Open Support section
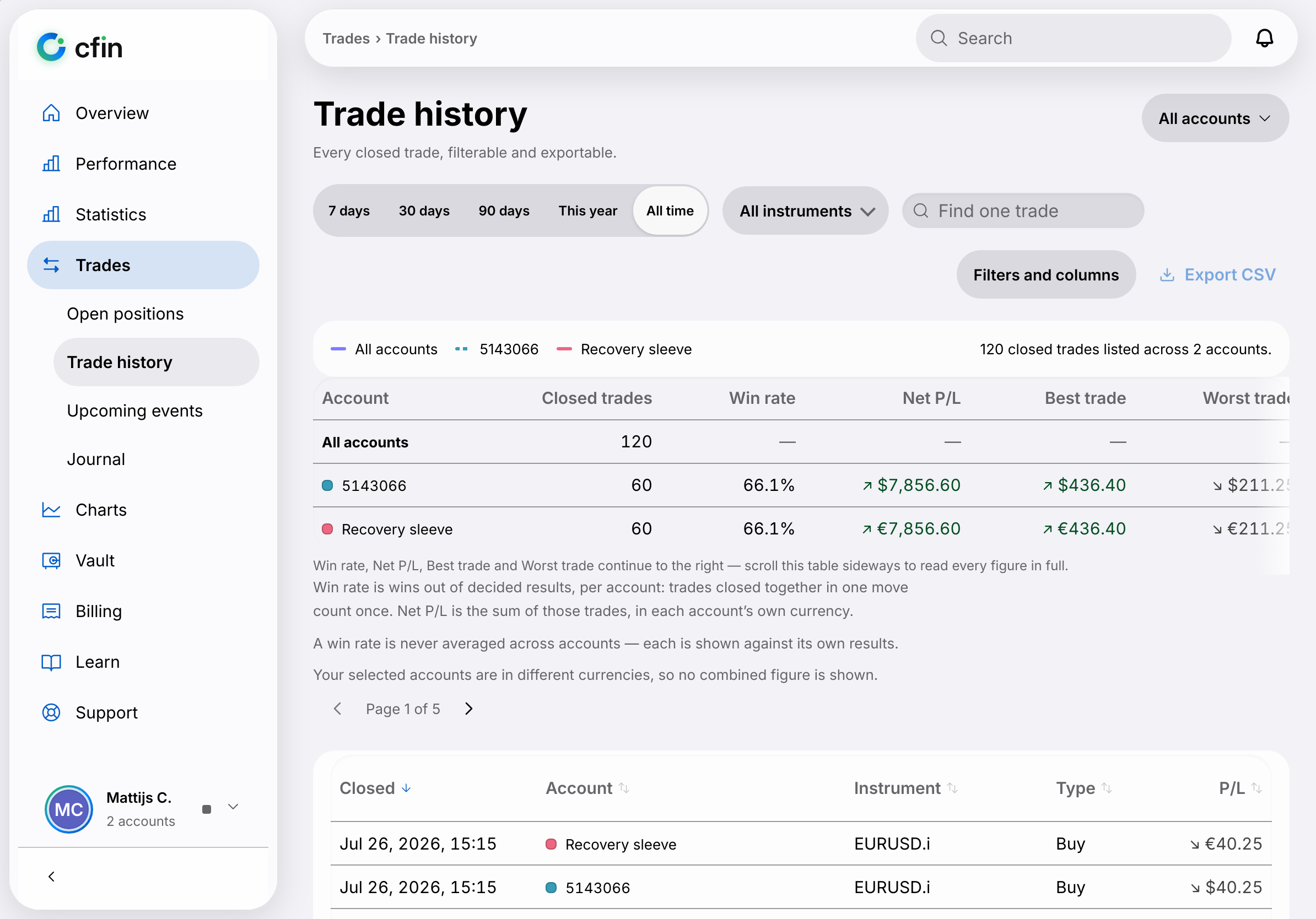Screen dimensions: 1316x919 tap(143, 712)
